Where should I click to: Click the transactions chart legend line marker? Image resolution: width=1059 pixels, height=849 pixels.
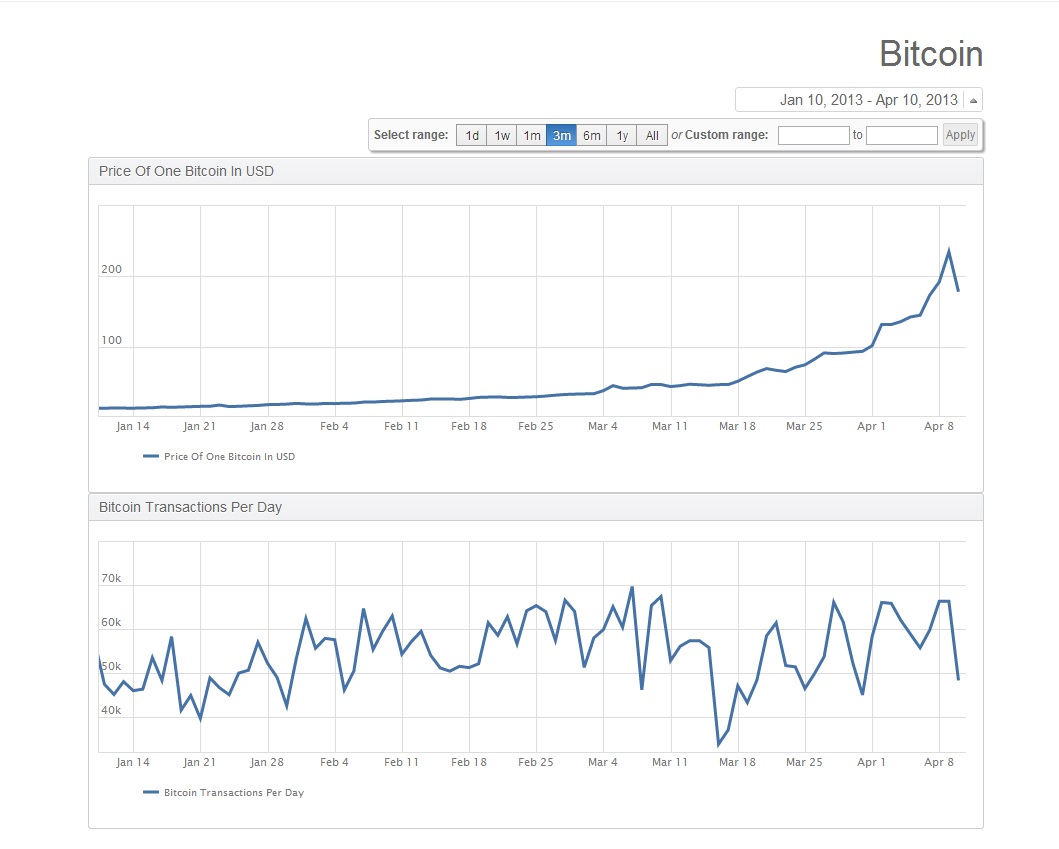[149, 791]
